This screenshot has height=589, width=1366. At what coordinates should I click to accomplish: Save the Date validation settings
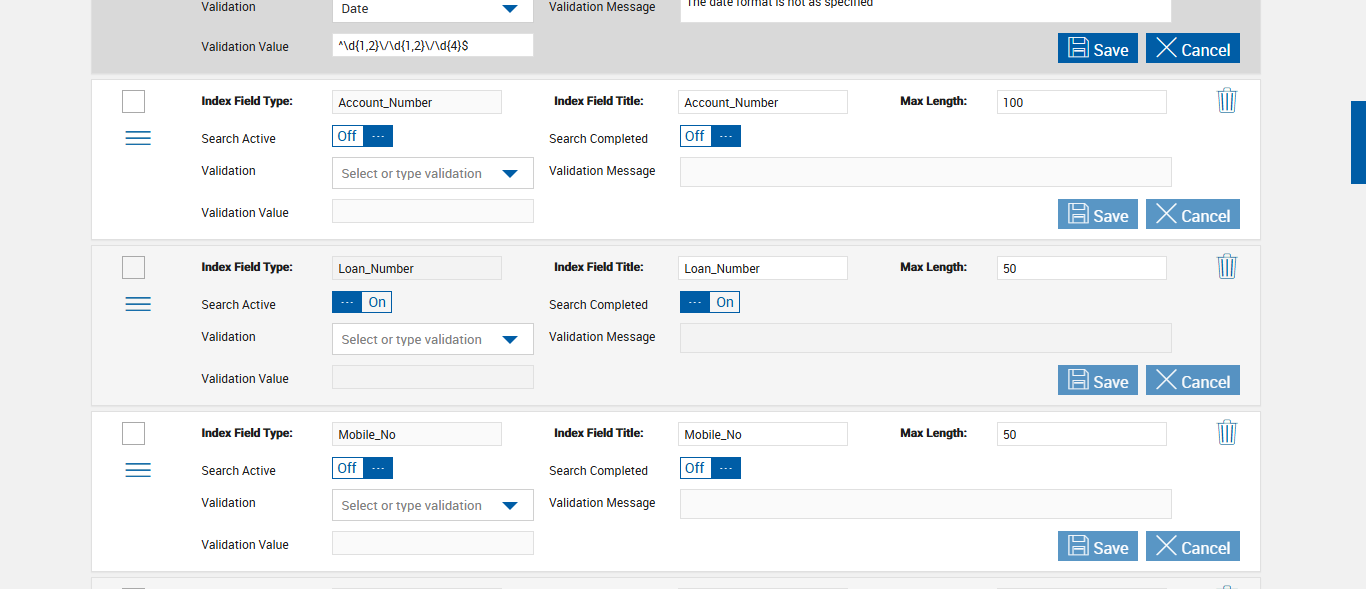click(1097, 49)
